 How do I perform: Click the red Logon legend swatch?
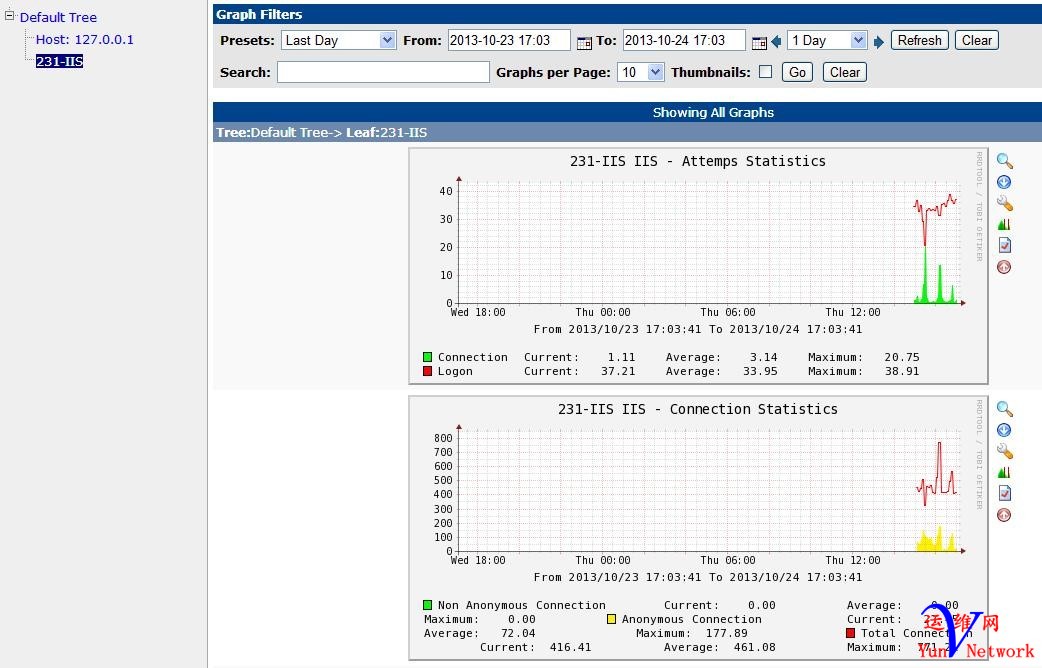(427, 371)
